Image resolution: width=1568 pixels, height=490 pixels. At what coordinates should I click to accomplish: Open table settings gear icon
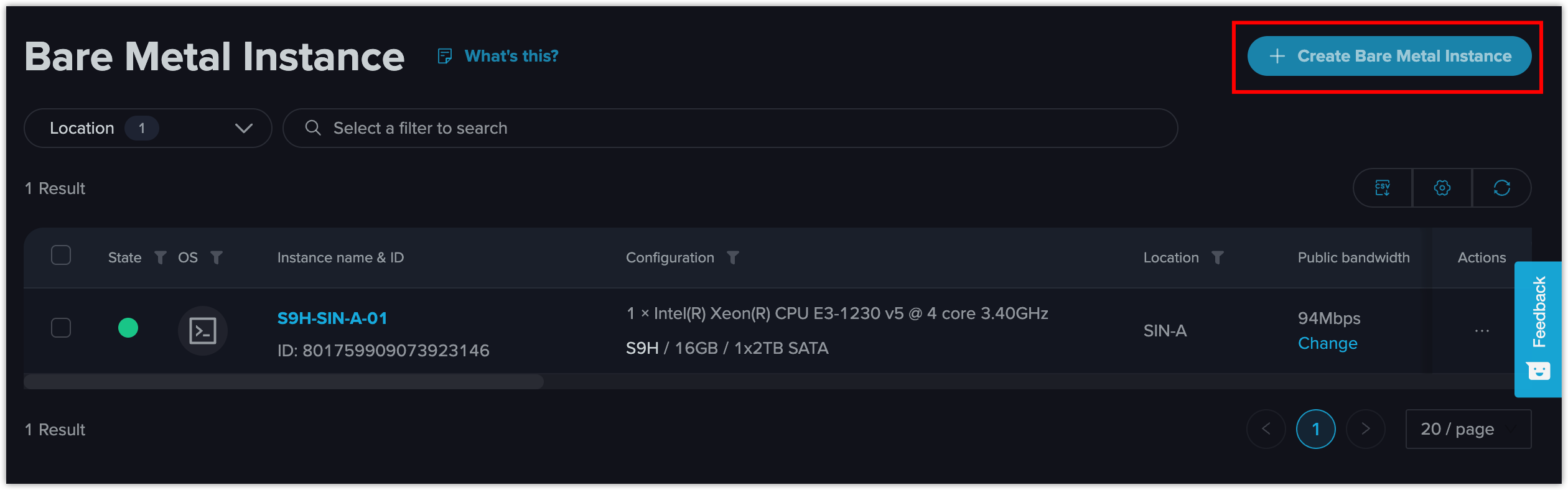(x=1442, y=188)
